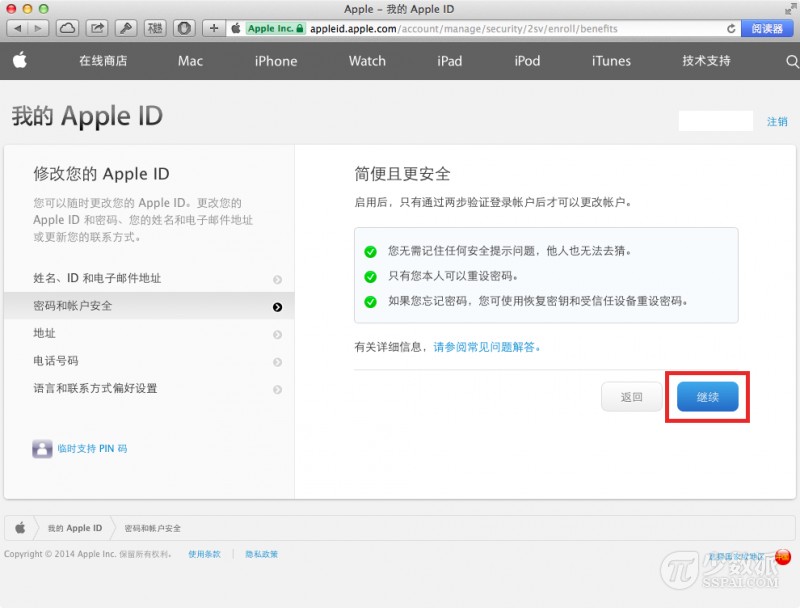The width and height of the screenshot is (800, 608).
Task: Open iPad in the navigation bar
Action: pyautogui.click(x=449, y=61)
